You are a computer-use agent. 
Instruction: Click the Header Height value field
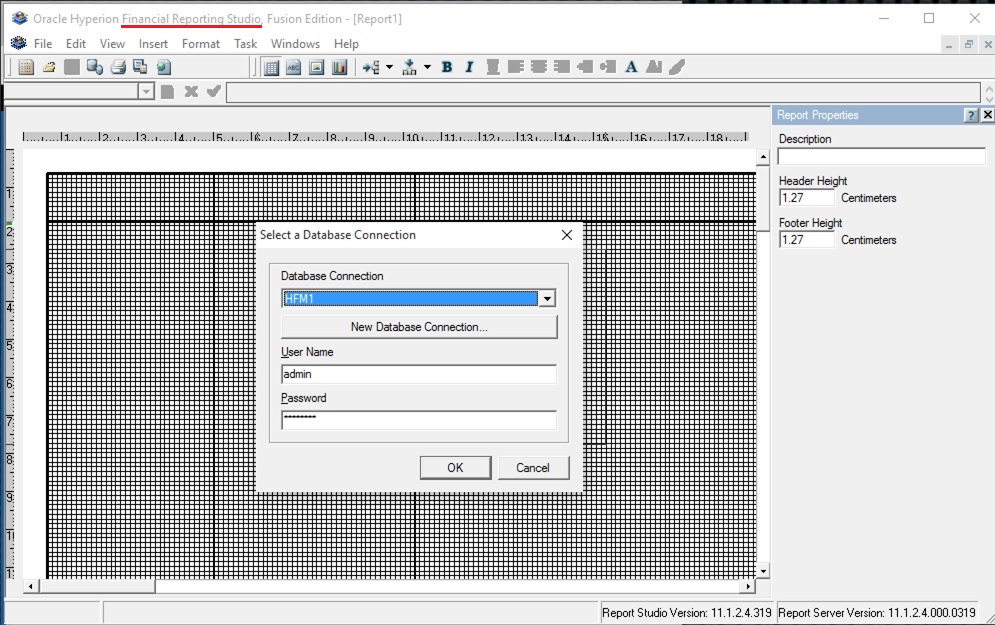tap(807, 197)
